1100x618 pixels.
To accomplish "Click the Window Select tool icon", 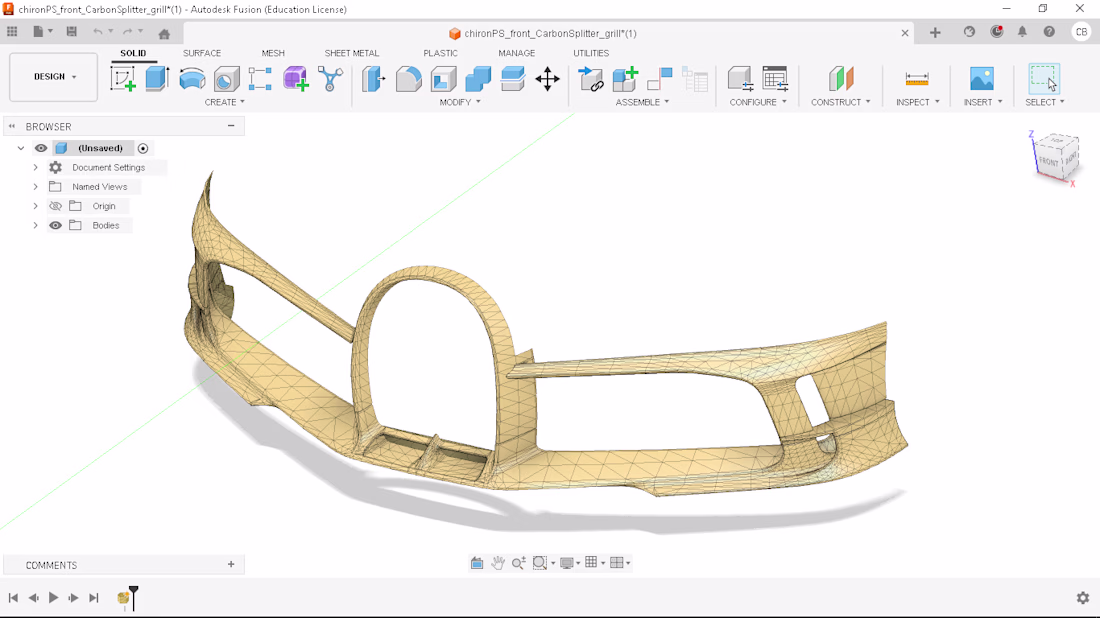I will (1044, 79).
